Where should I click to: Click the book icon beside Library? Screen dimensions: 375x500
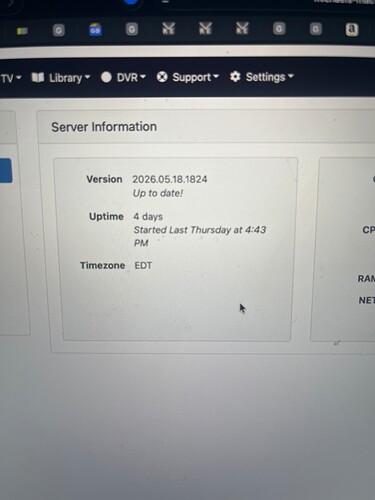[x=38, y=78]
